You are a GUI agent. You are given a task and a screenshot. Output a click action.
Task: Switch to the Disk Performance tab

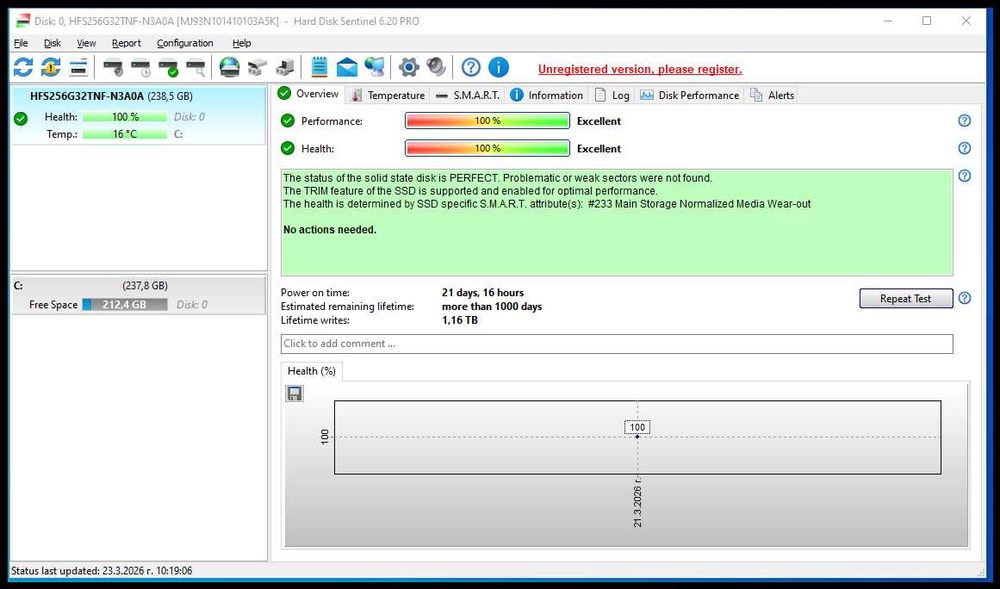point(689,95)
